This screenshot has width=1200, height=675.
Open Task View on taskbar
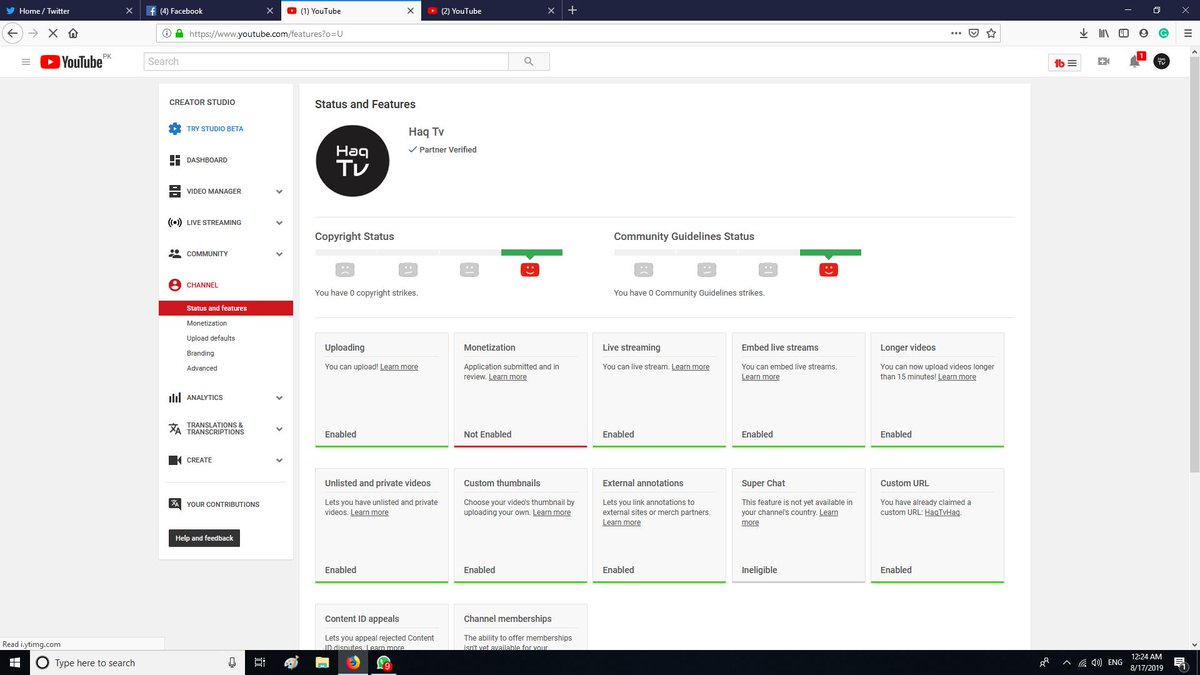pyautogui.click(x=259, y=663)
